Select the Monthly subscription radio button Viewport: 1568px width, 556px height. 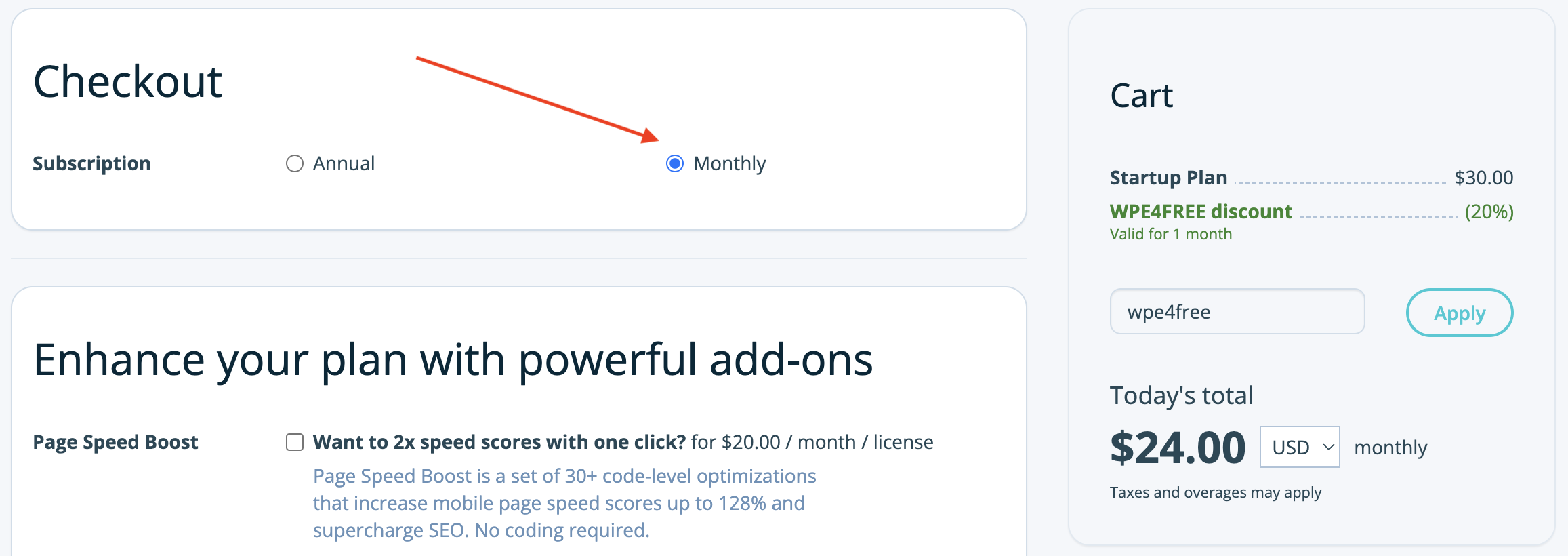coord(675,164)
